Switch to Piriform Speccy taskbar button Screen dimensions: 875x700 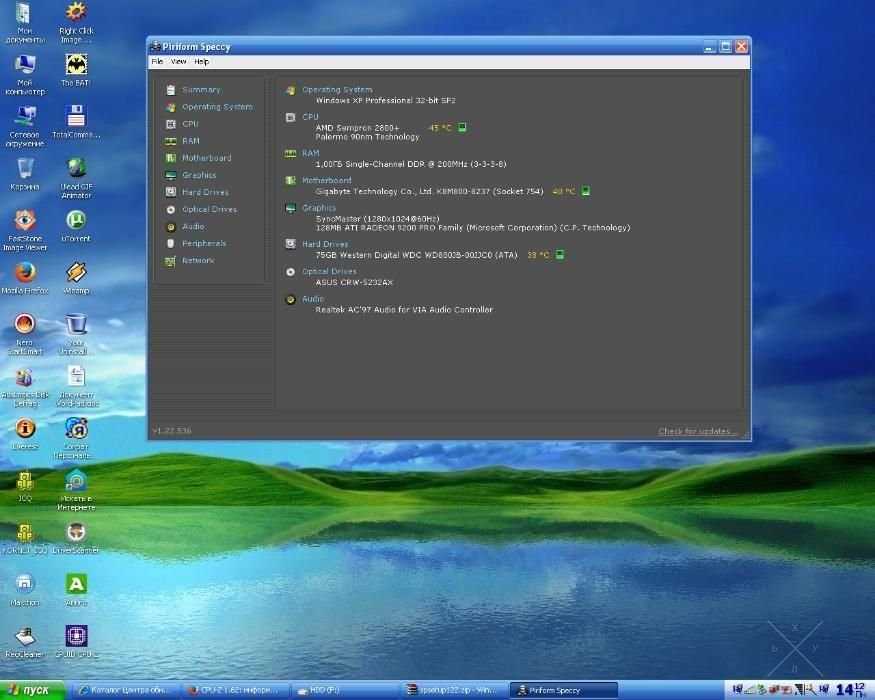[563, 691]
